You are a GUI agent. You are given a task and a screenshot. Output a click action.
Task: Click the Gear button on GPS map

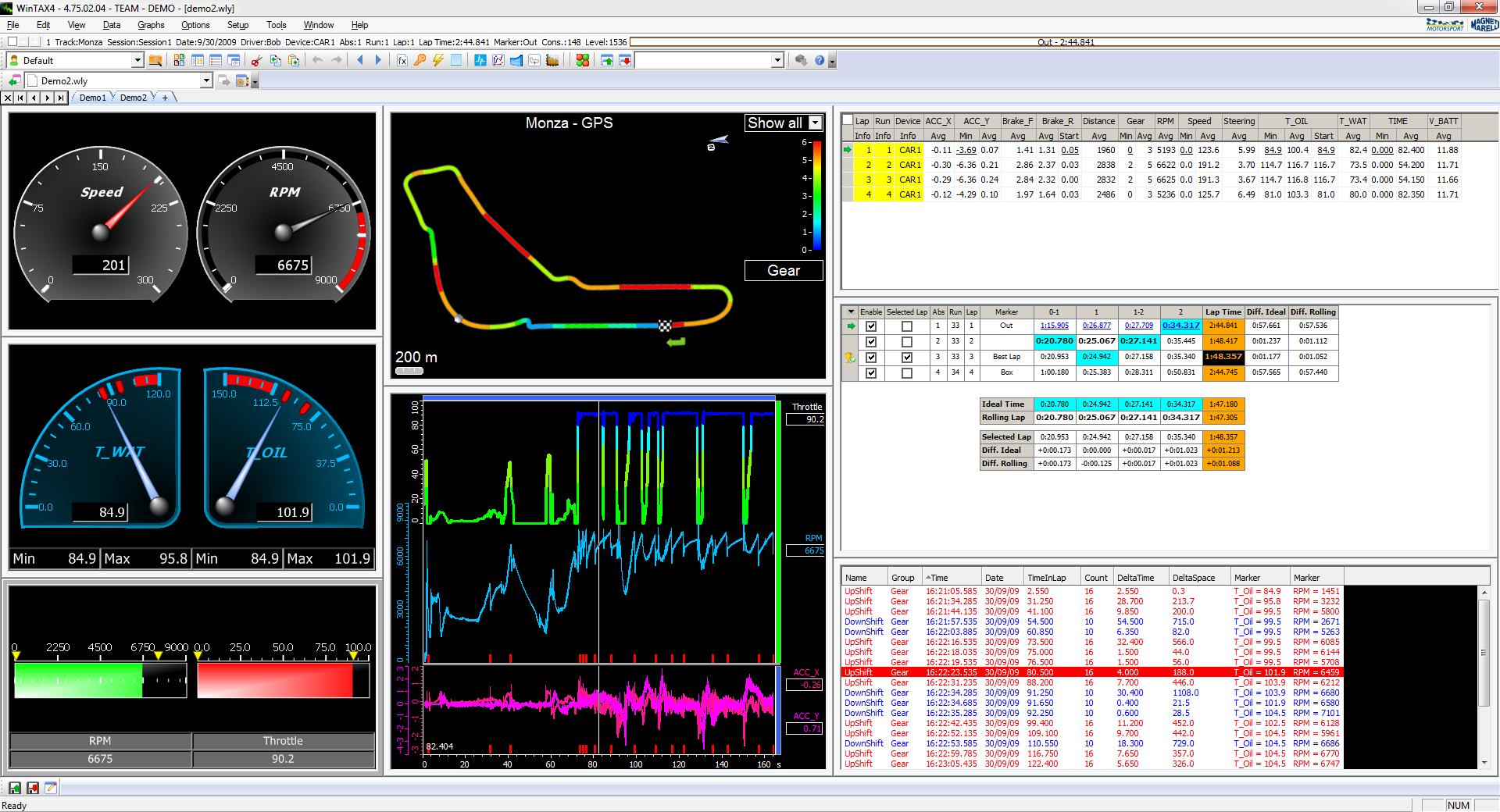784,270
